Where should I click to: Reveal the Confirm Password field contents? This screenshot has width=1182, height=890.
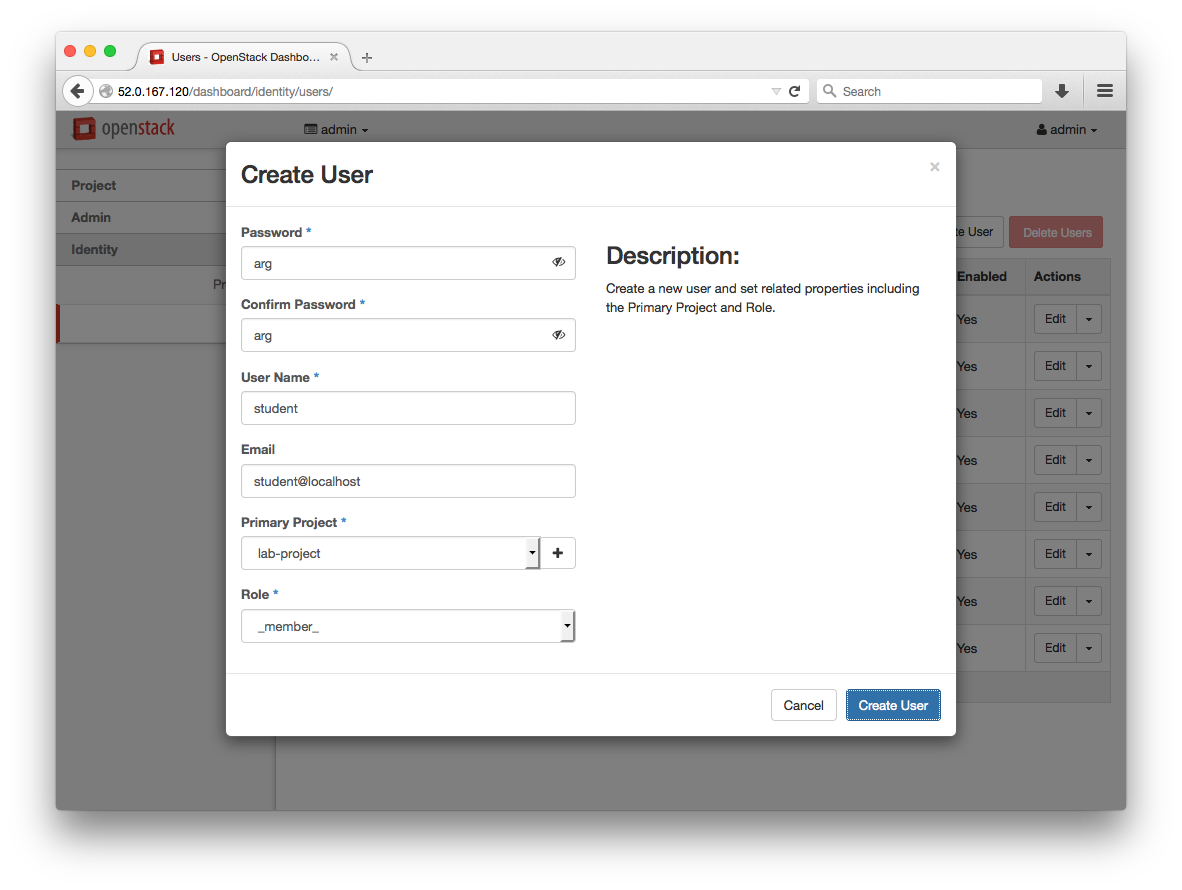pos(558,334)
